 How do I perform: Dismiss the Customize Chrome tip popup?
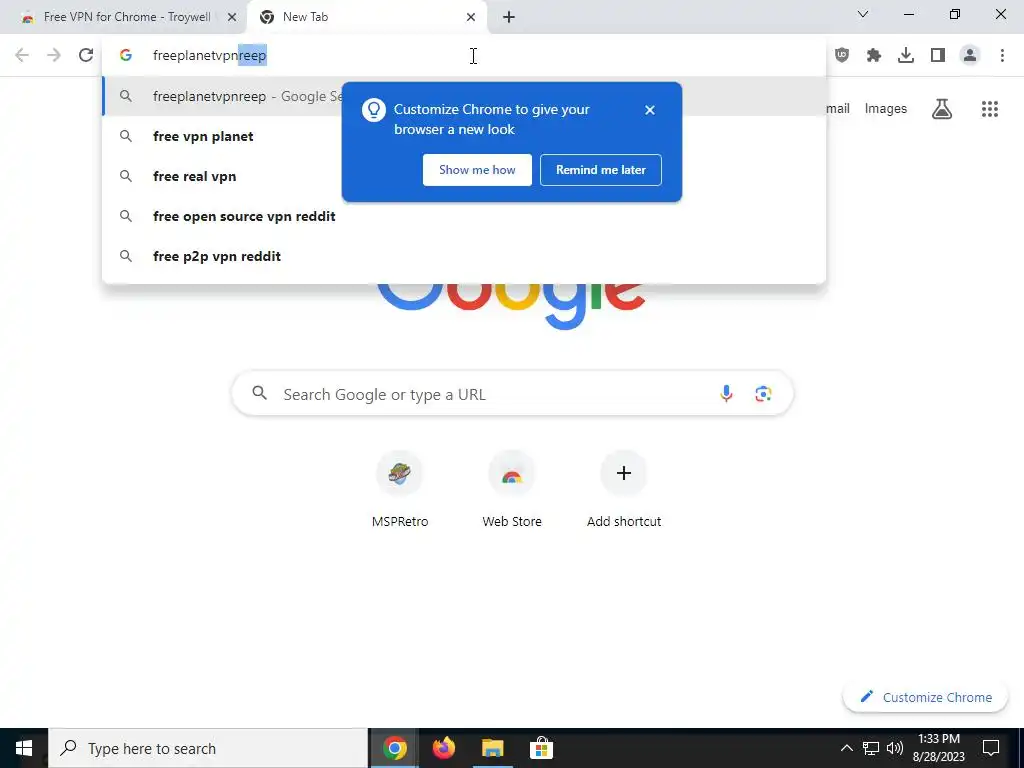tap(650, 110)
